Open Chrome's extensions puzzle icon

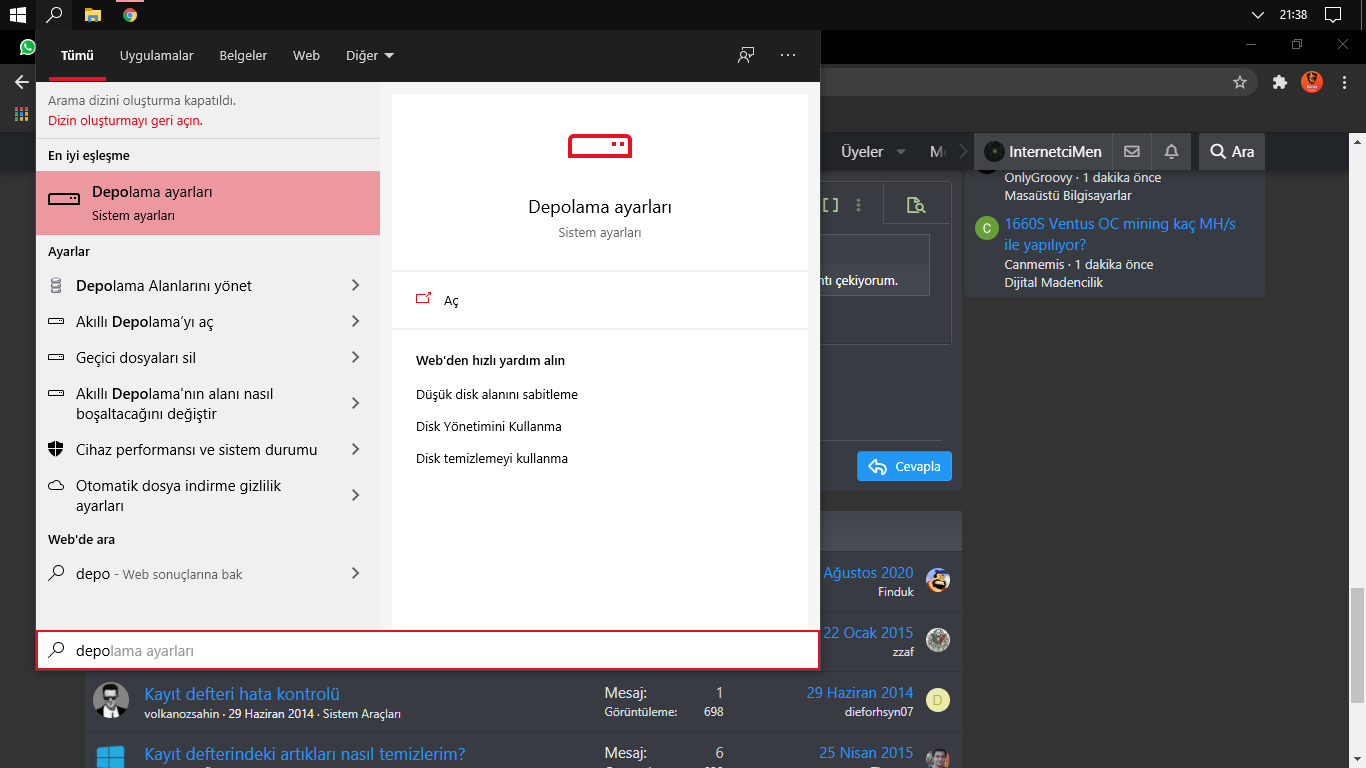[x=1279, y=82]
